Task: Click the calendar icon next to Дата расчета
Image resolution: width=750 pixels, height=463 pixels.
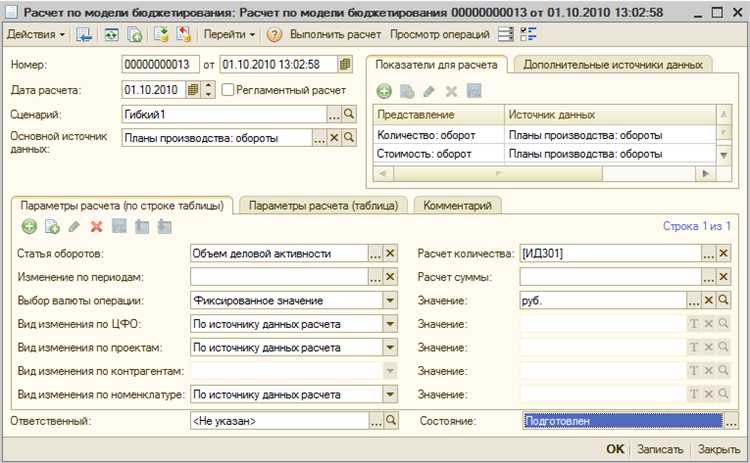Action: pyautogui.click(x=192, y=90)
